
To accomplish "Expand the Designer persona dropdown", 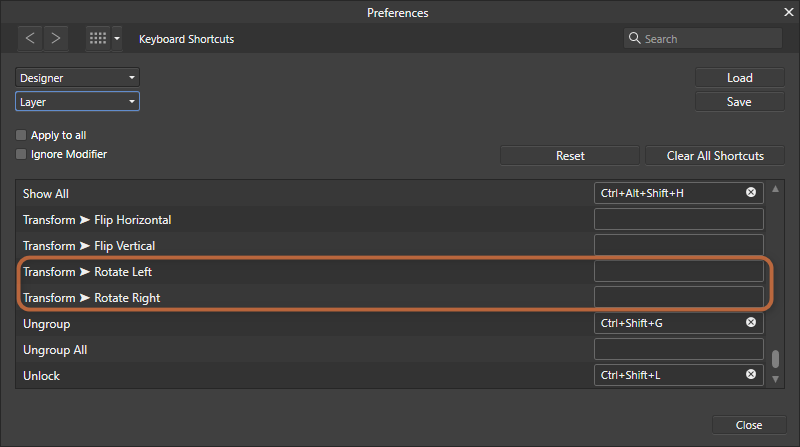I will coord(77,77).
